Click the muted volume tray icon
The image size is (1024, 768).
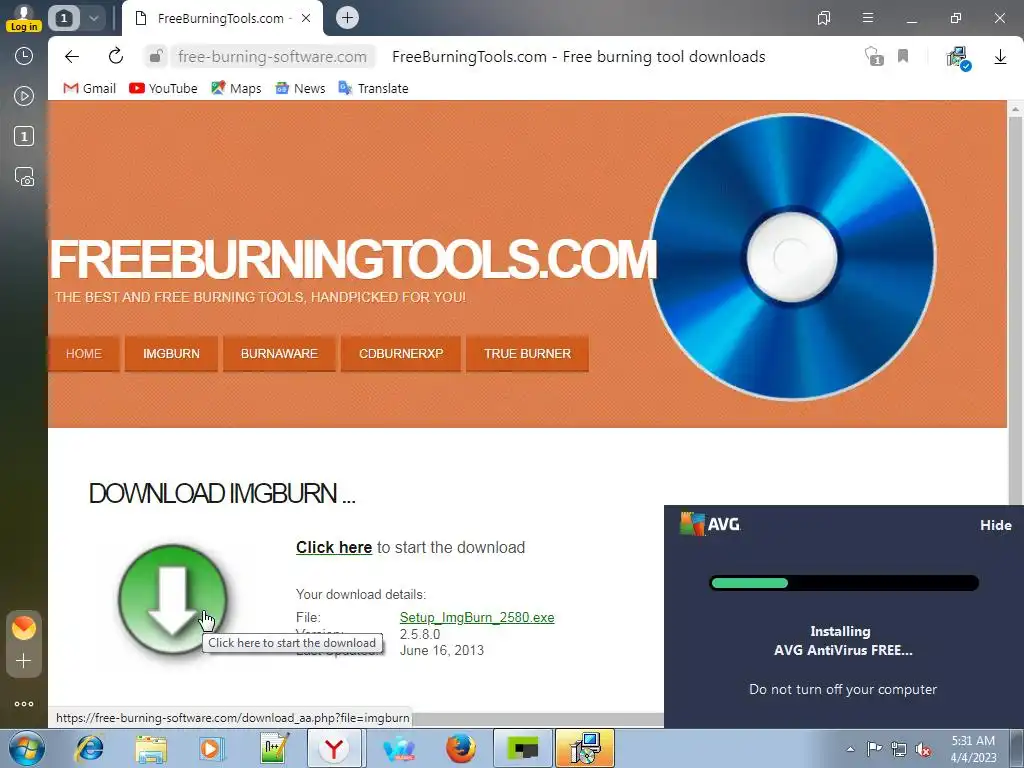coord(923,749)
